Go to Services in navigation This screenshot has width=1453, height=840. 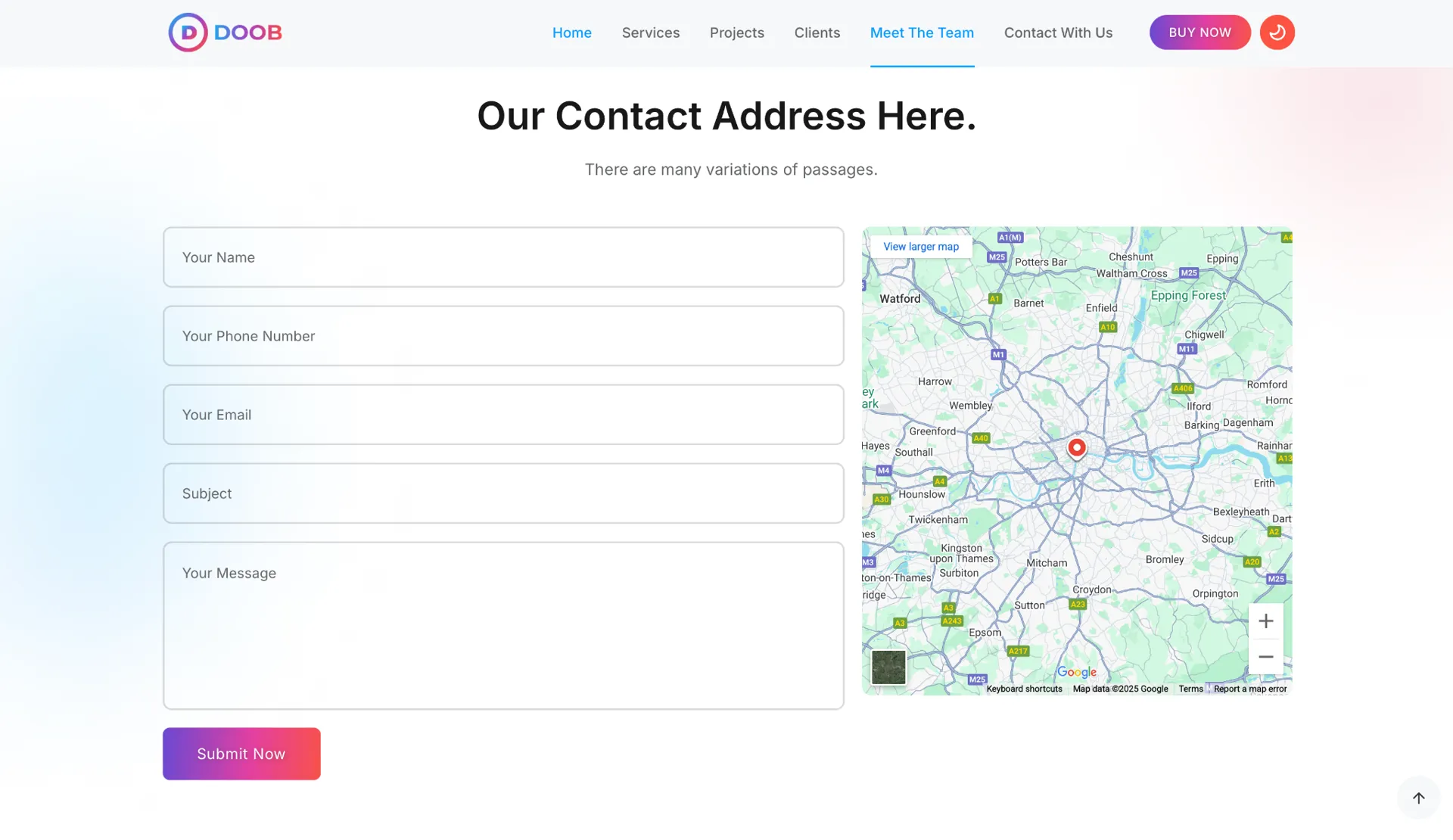(650, 33)
